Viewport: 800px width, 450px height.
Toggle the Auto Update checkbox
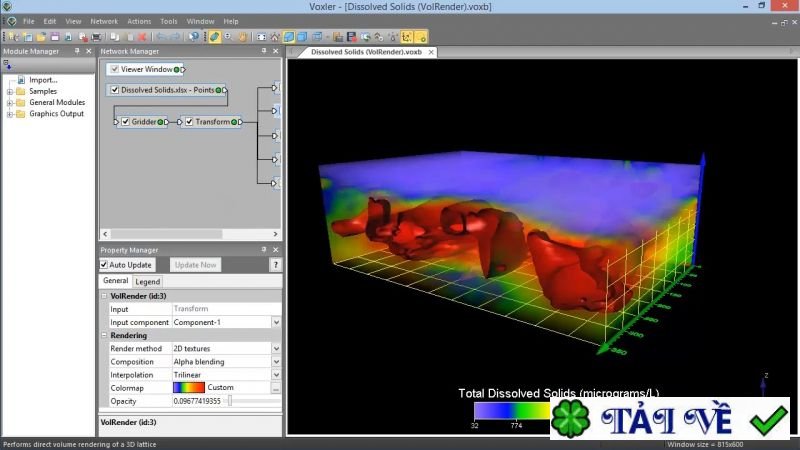click(x=105, y=265)
